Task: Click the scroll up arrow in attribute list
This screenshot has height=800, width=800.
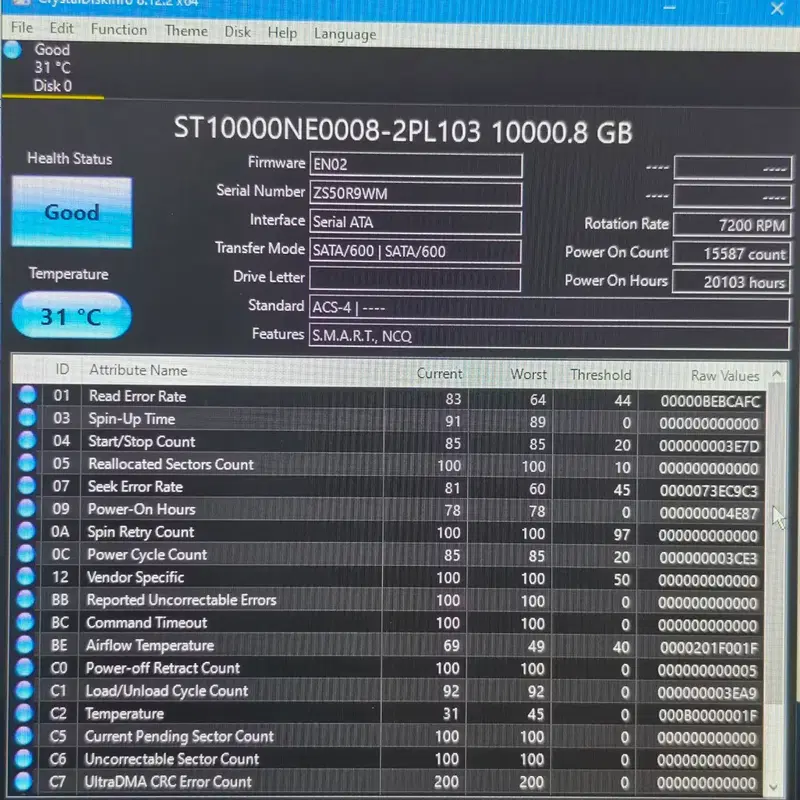Action: tap(777, 374)
